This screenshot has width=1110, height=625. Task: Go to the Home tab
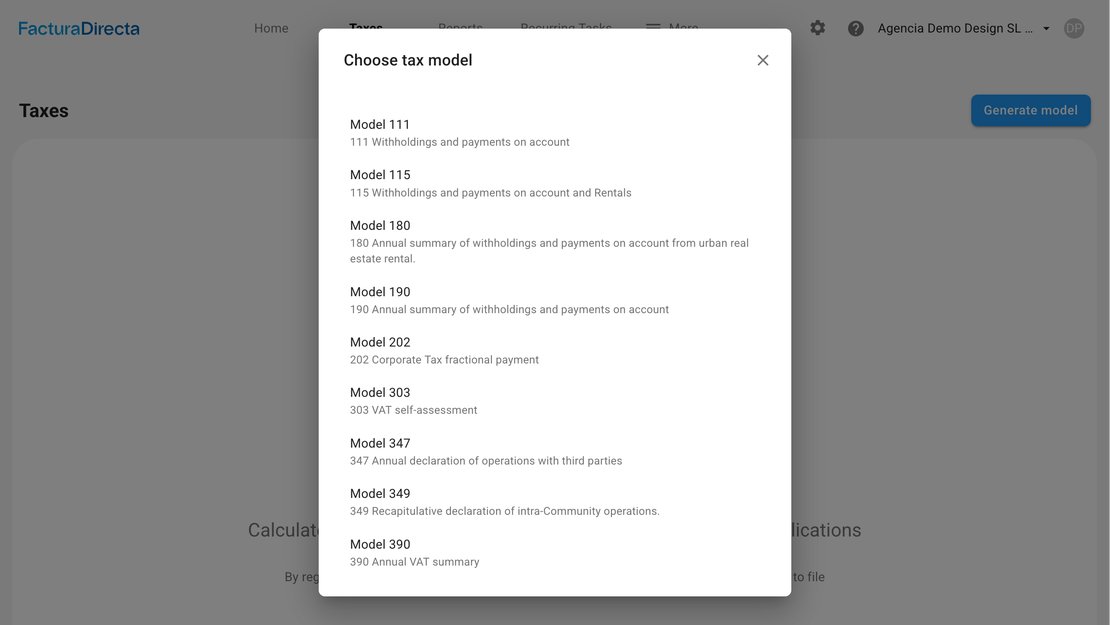(x=271, y=28)
